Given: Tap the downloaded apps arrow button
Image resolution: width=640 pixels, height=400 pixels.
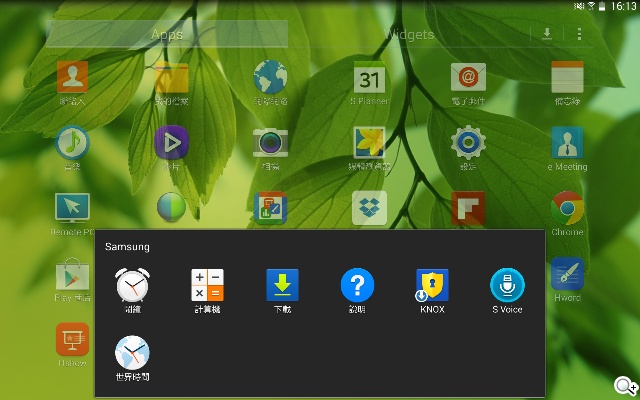Looking at the screenshot, I should pos(547,34).
